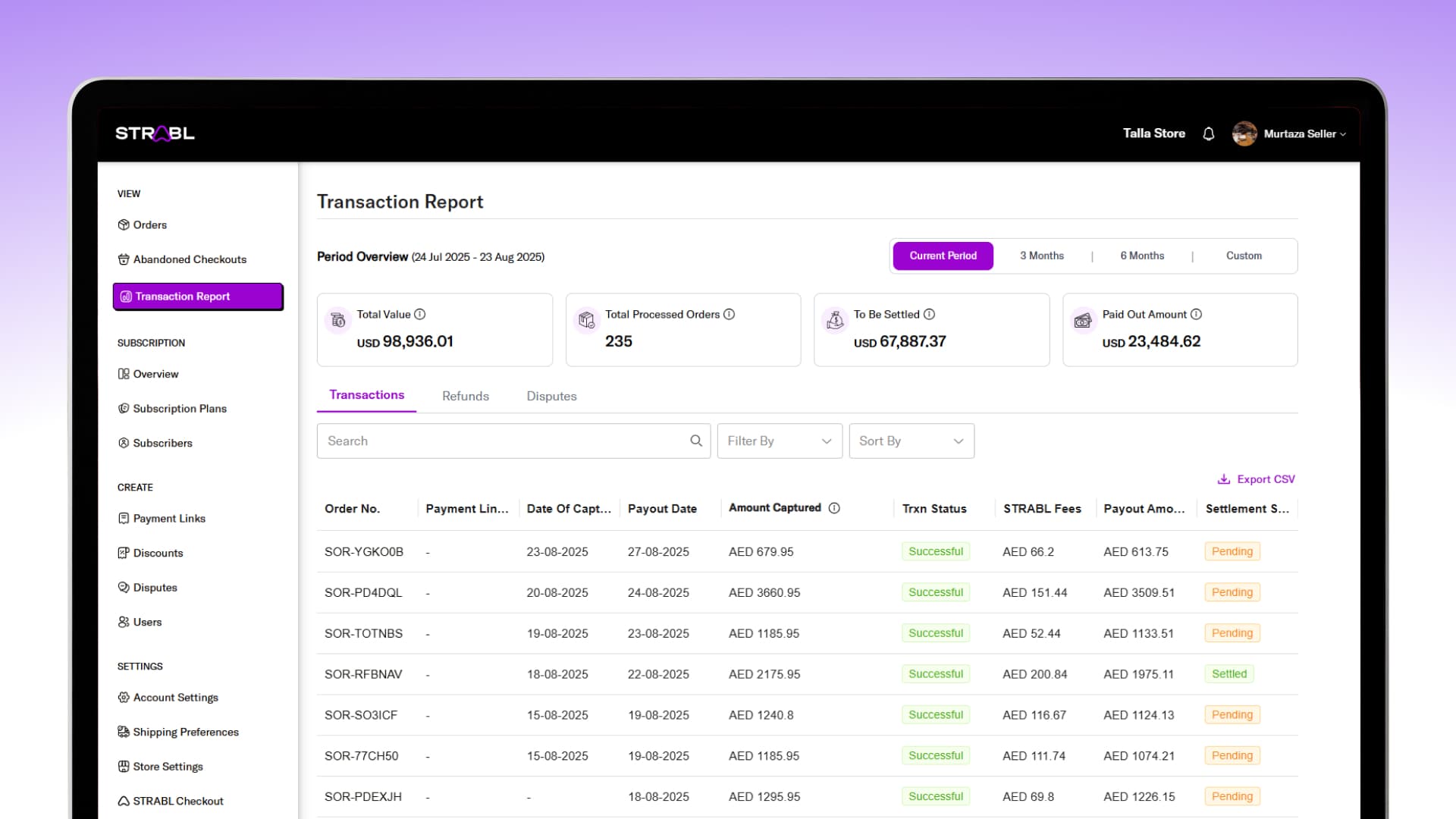Click the Paid Out Amount info icon
Viewport: 1456px width, 819px height.
pyautogui.click(x=1196, y=314)
